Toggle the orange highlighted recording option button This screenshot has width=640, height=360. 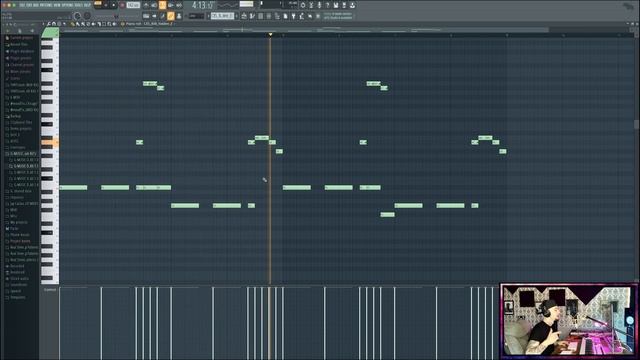[162, 5]
